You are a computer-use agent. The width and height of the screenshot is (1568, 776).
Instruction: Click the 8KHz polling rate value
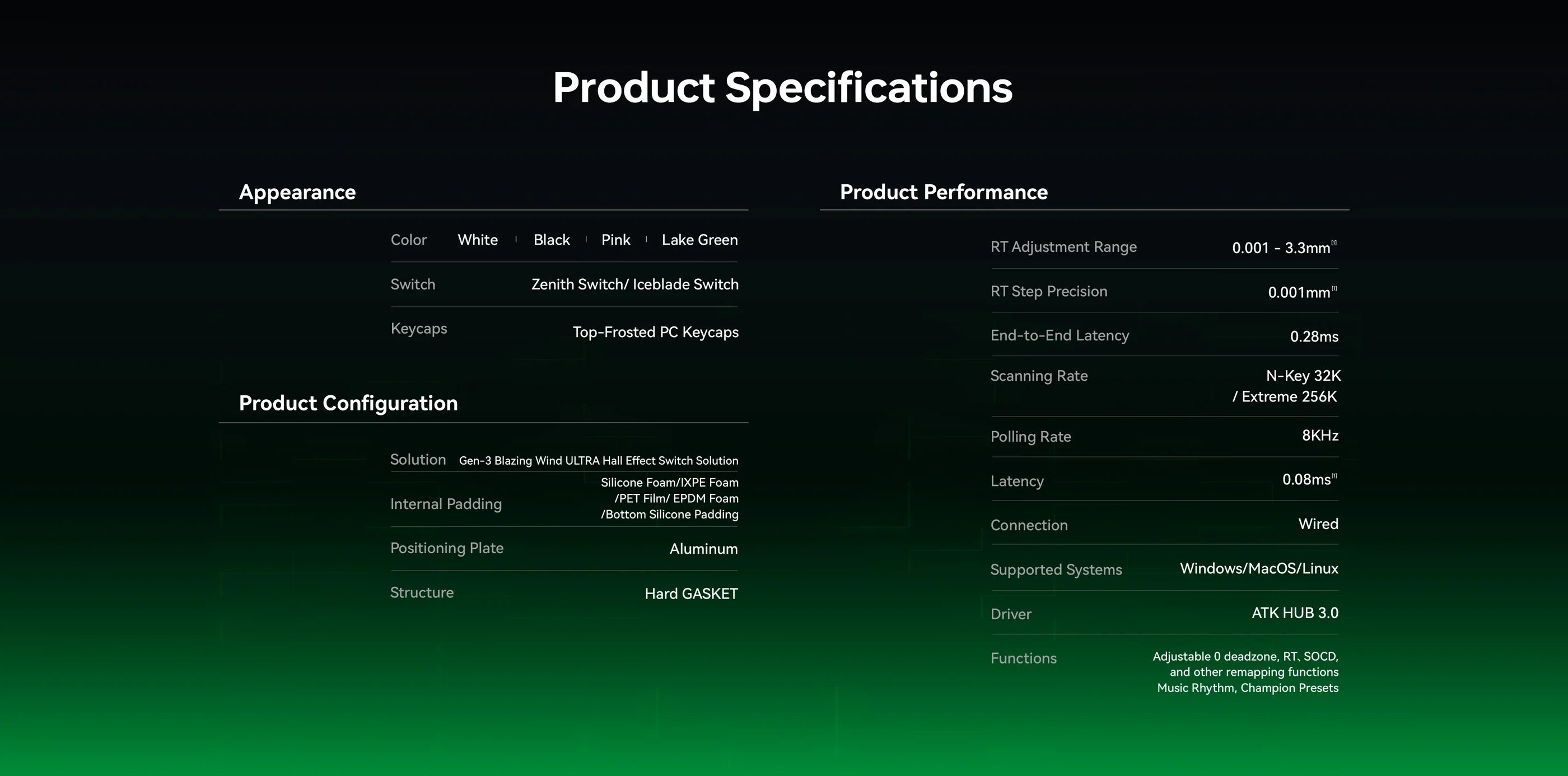coord(1320,436)
